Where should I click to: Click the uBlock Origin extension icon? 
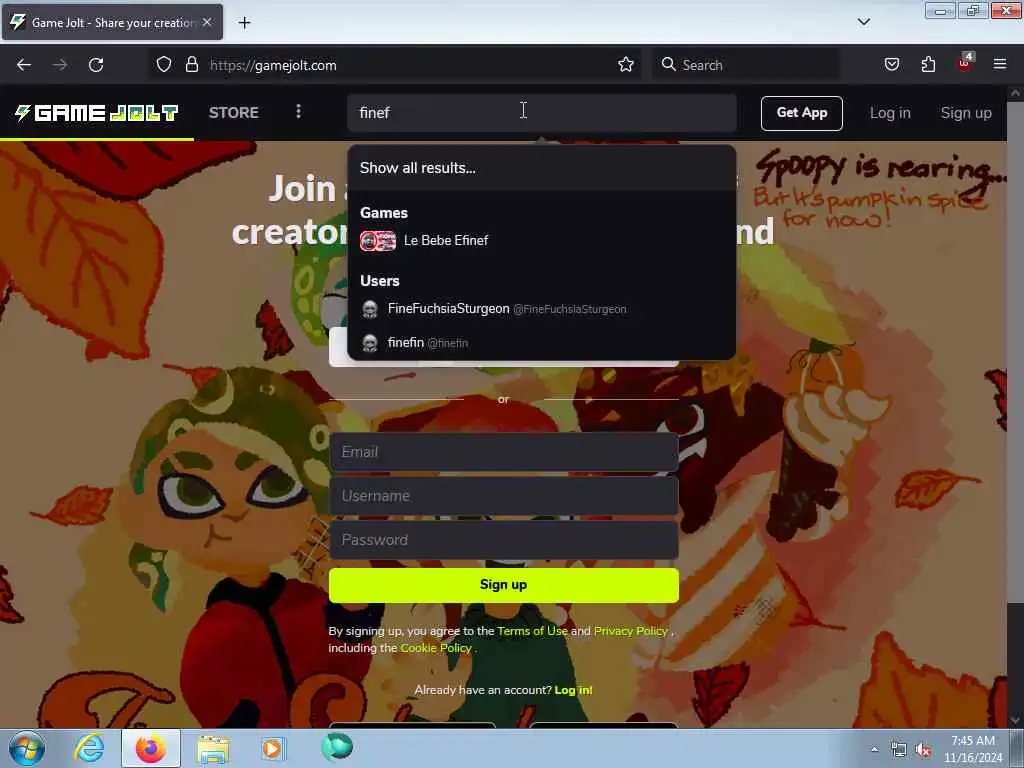coord(965,63)
